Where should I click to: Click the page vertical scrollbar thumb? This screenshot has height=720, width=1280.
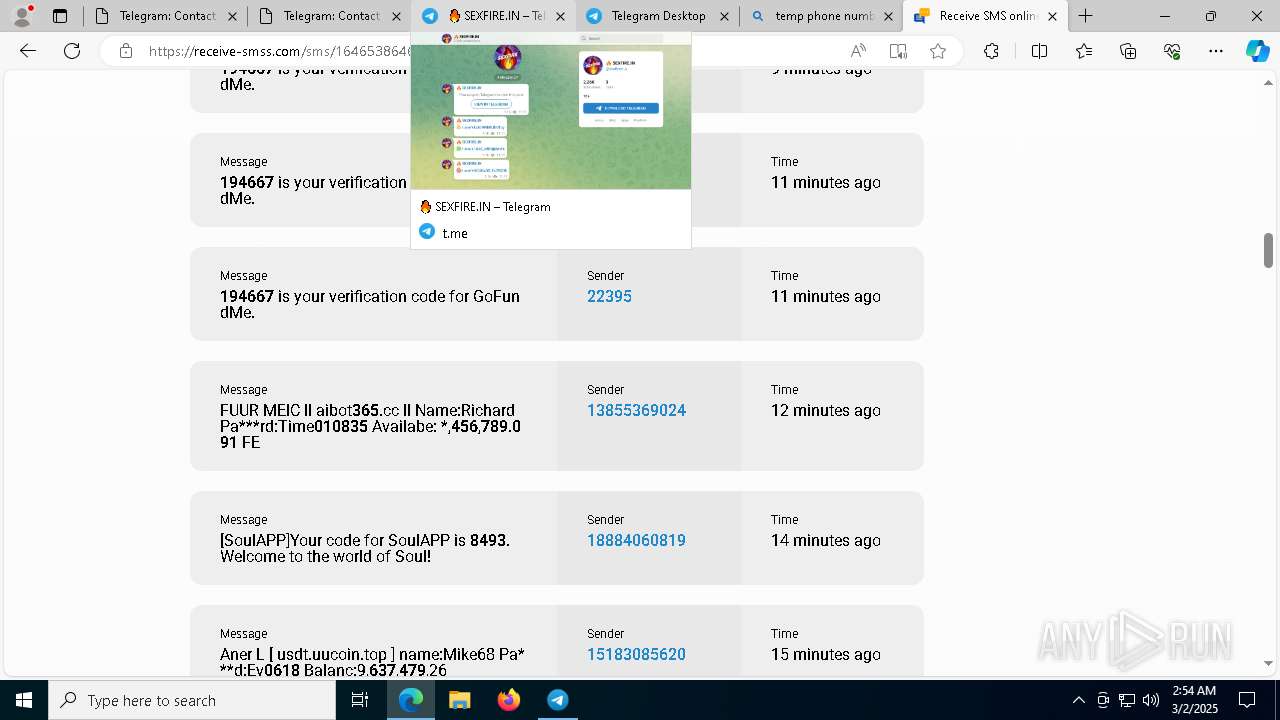point(1269,250)
